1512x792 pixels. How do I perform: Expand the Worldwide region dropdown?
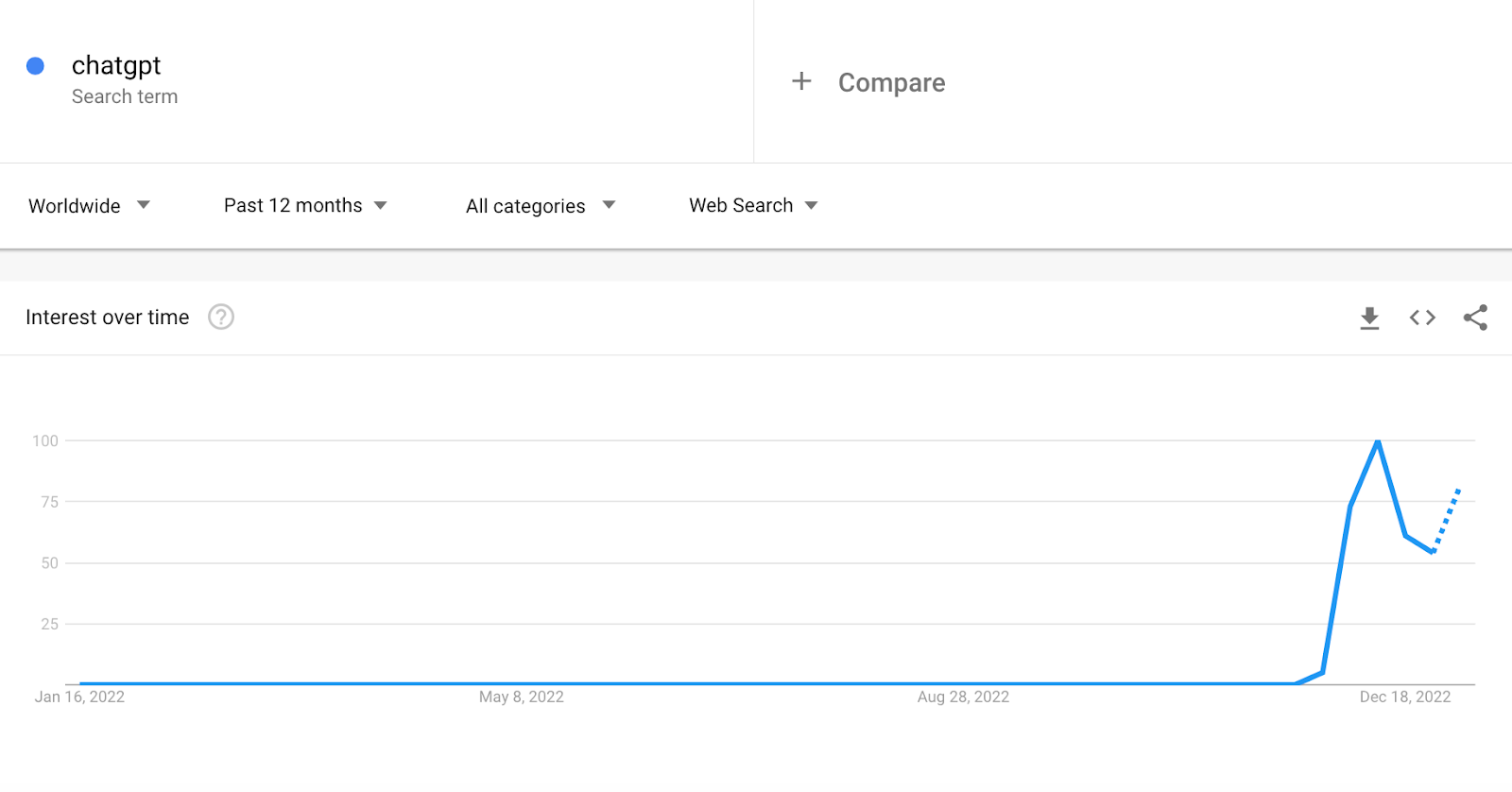(90, 205)
